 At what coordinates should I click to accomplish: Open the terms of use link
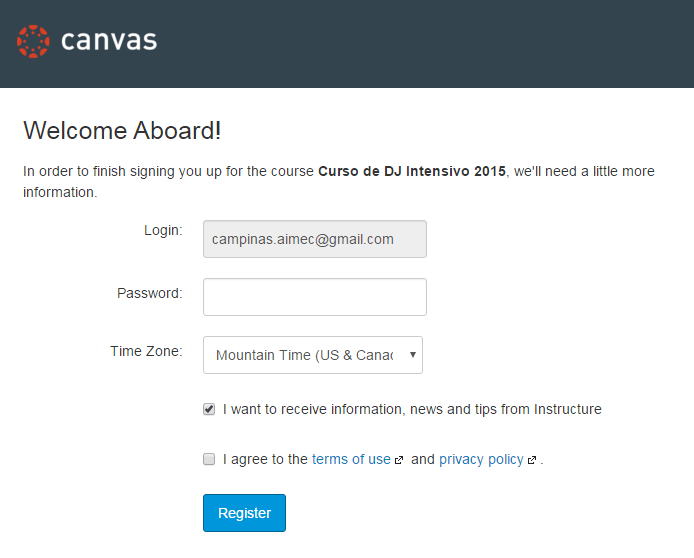[351, 459]
